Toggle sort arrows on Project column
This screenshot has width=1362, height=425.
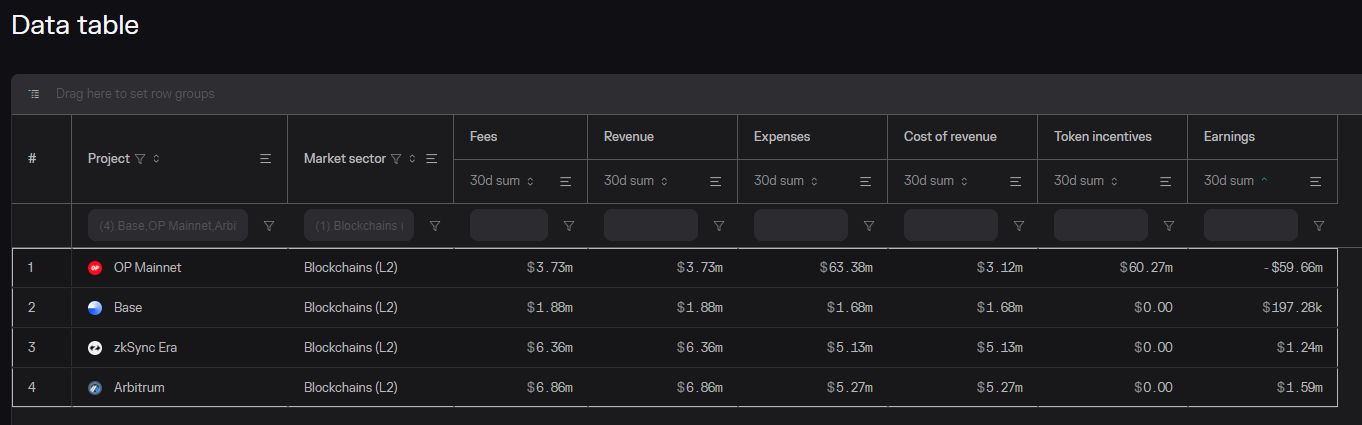point(156,159)
